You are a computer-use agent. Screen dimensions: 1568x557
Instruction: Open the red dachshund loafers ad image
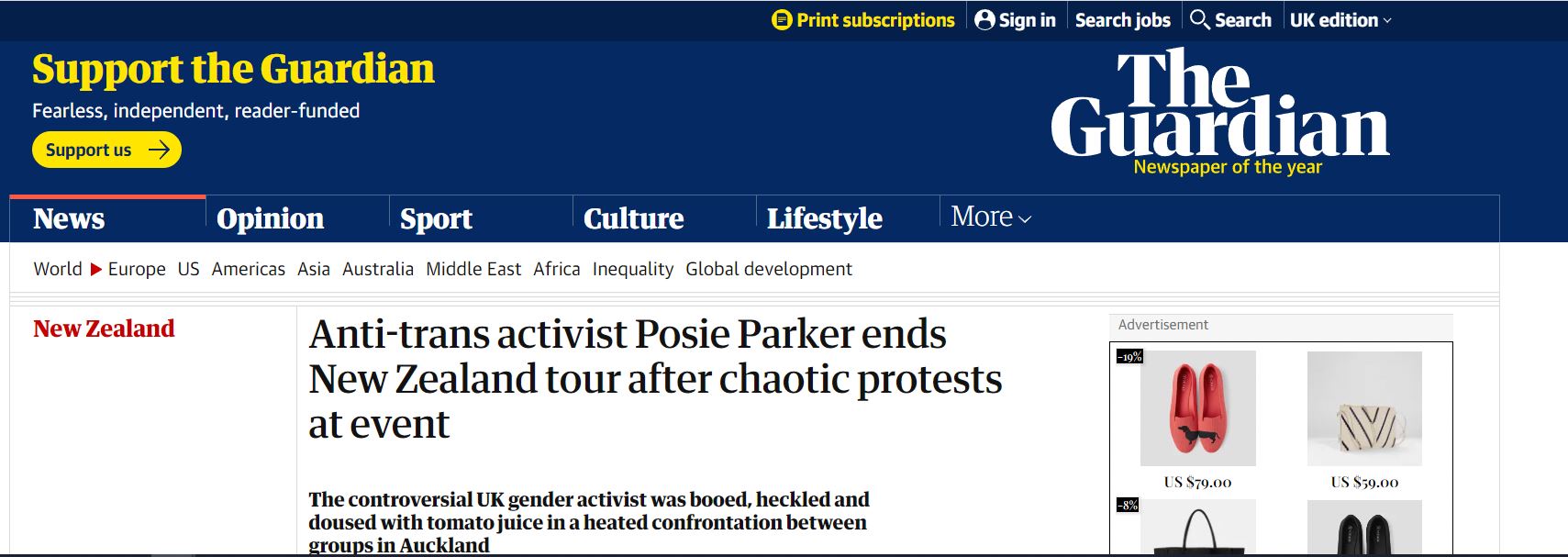point(1197,408)
